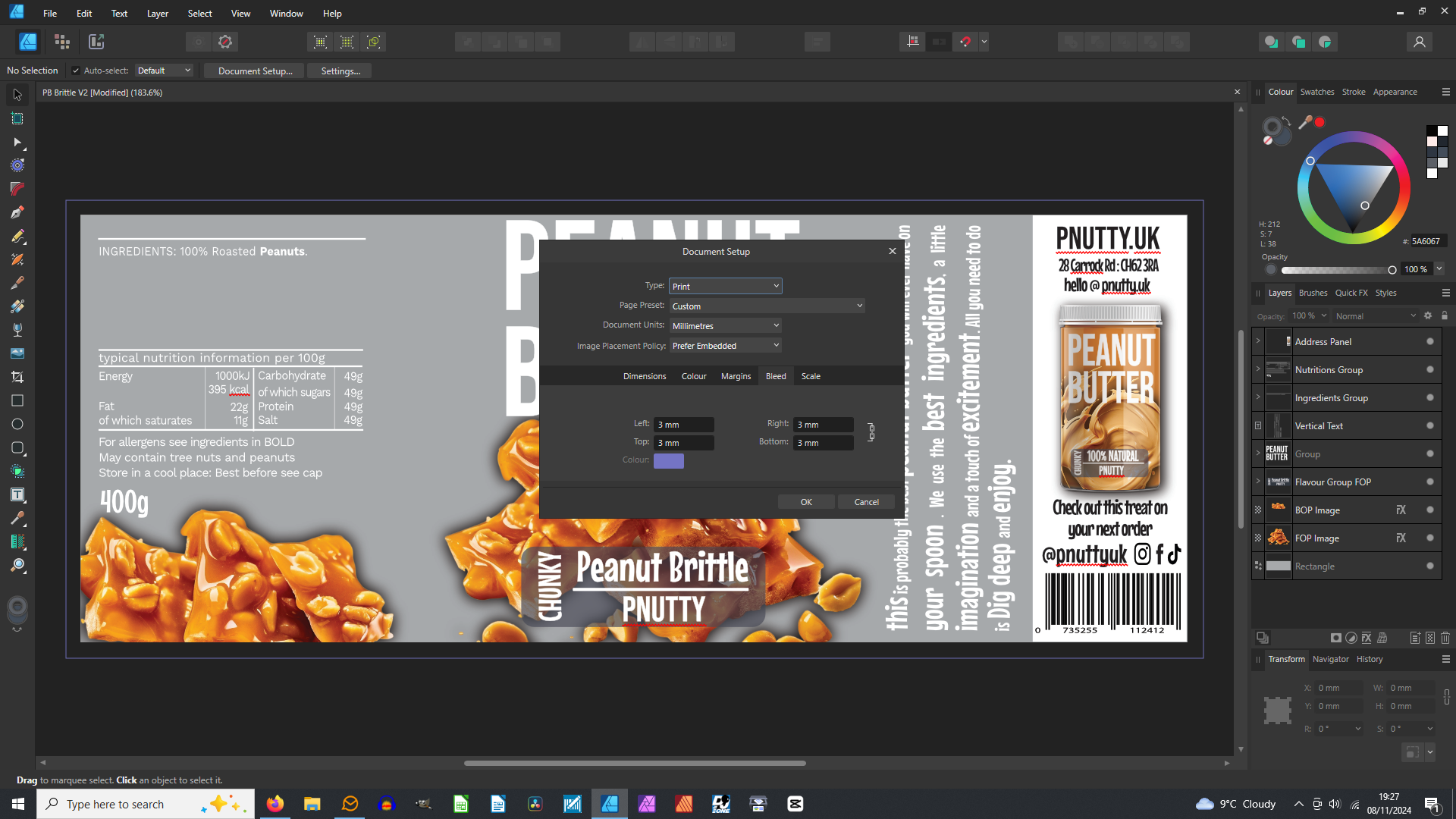
Task: Open the Image Placement Policy dropdown
Action: [x=726, y=346]
